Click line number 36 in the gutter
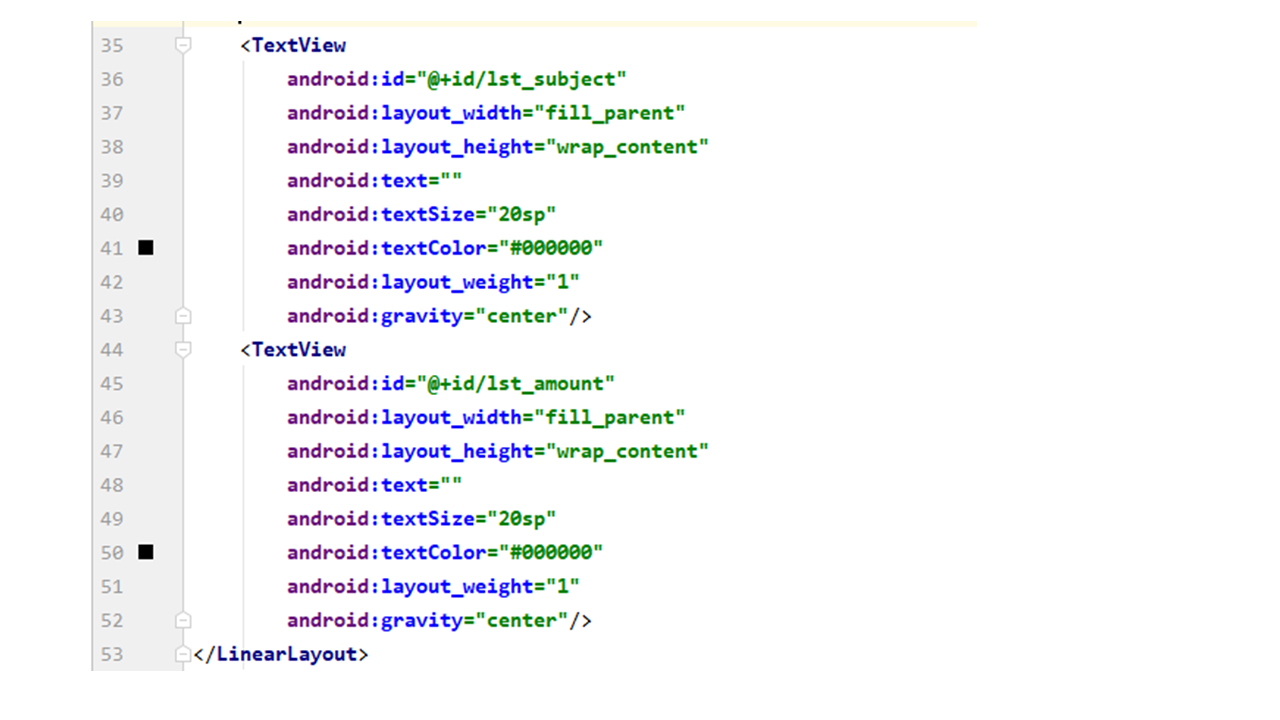1280x720 pixels. tap(112, 79)
